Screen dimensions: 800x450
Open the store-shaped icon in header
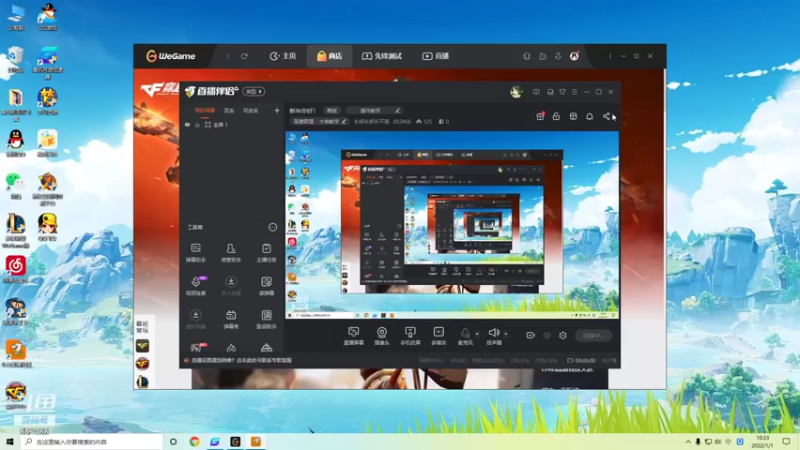tap(573, 116)
